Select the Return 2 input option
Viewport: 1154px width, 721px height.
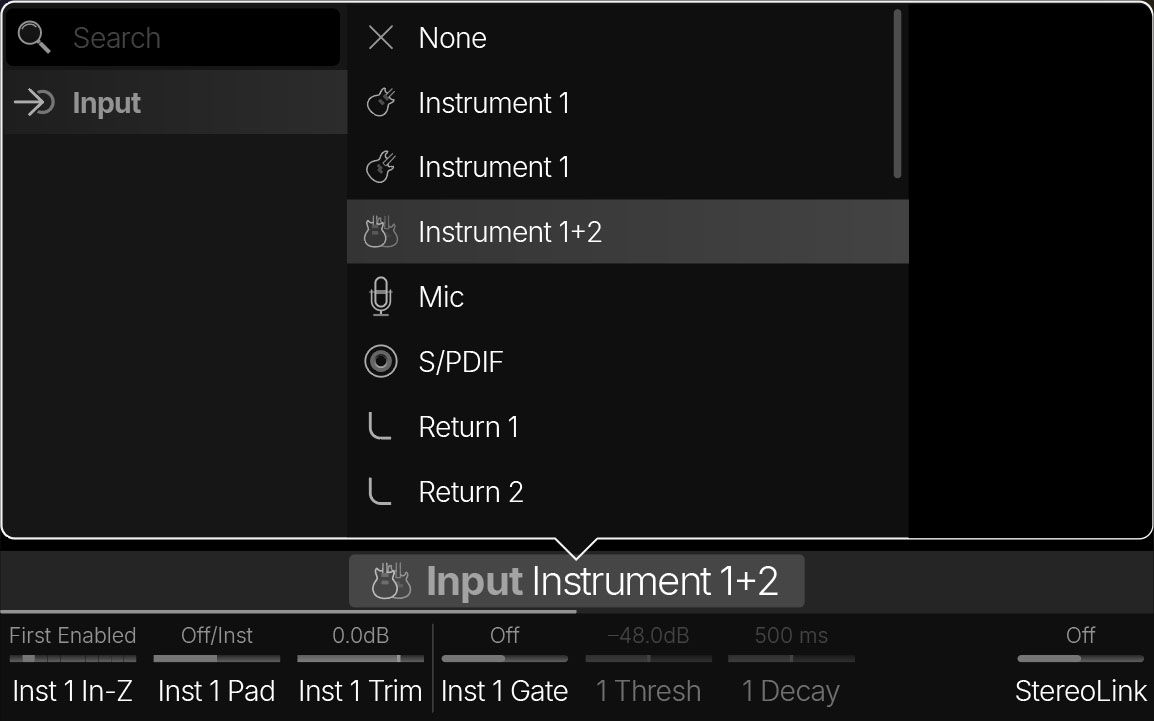[x=470, y=492]
